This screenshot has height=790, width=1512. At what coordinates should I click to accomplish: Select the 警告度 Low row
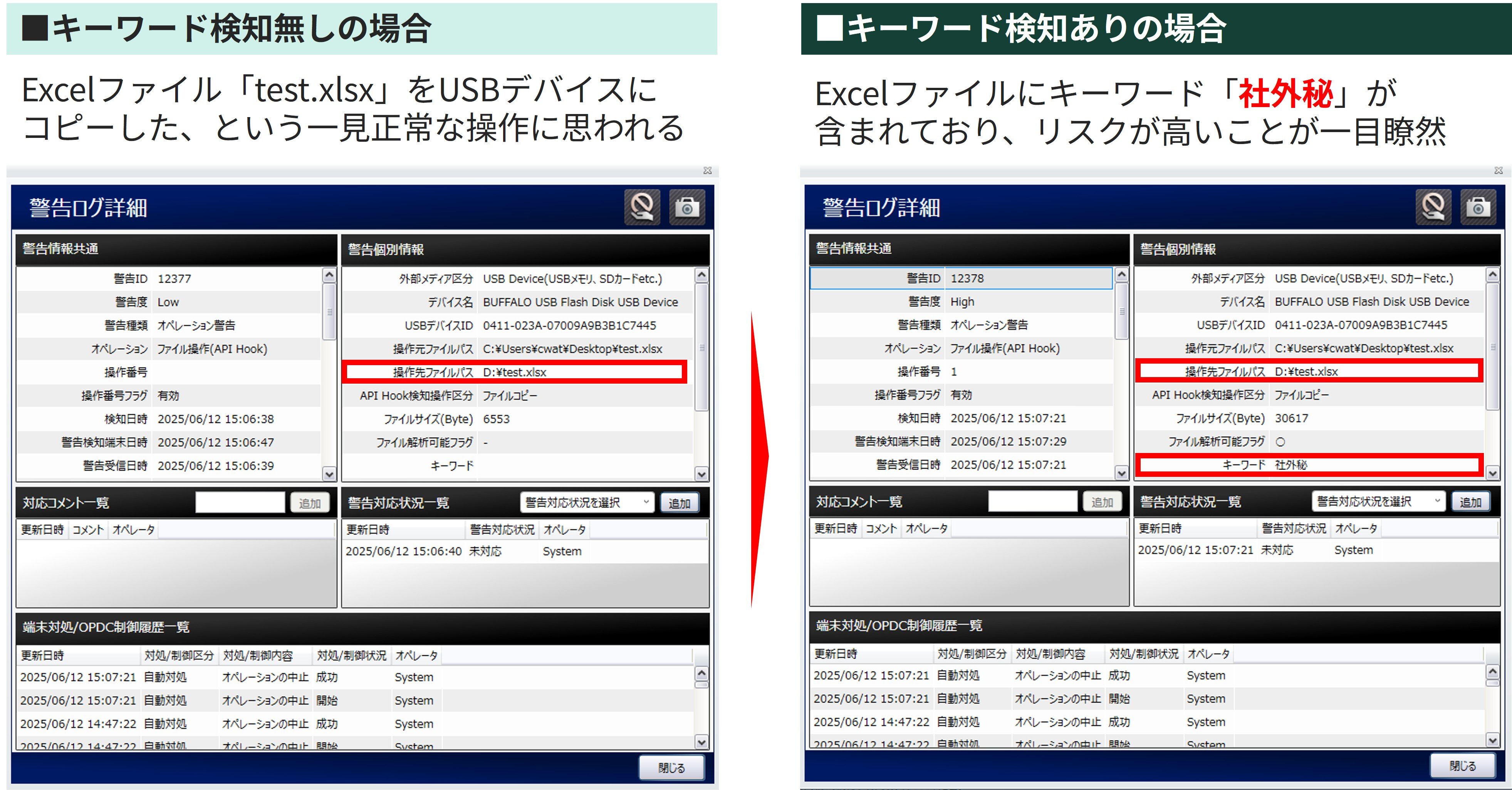169,302
